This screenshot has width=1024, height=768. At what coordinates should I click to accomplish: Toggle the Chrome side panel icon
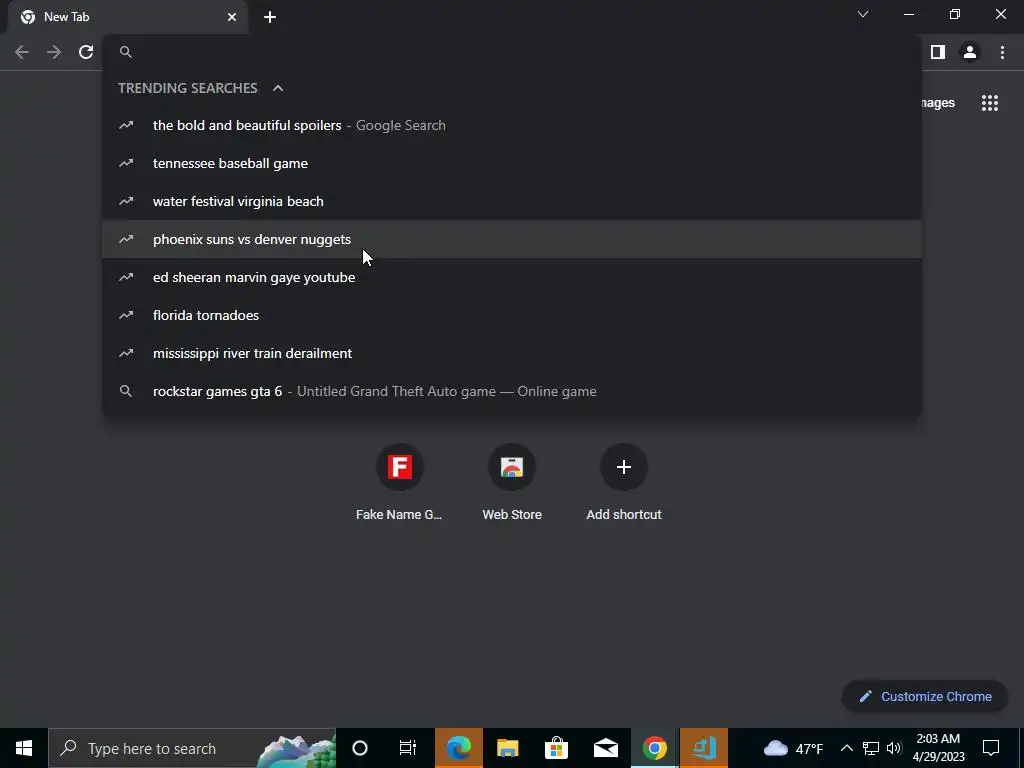[938, 52]
